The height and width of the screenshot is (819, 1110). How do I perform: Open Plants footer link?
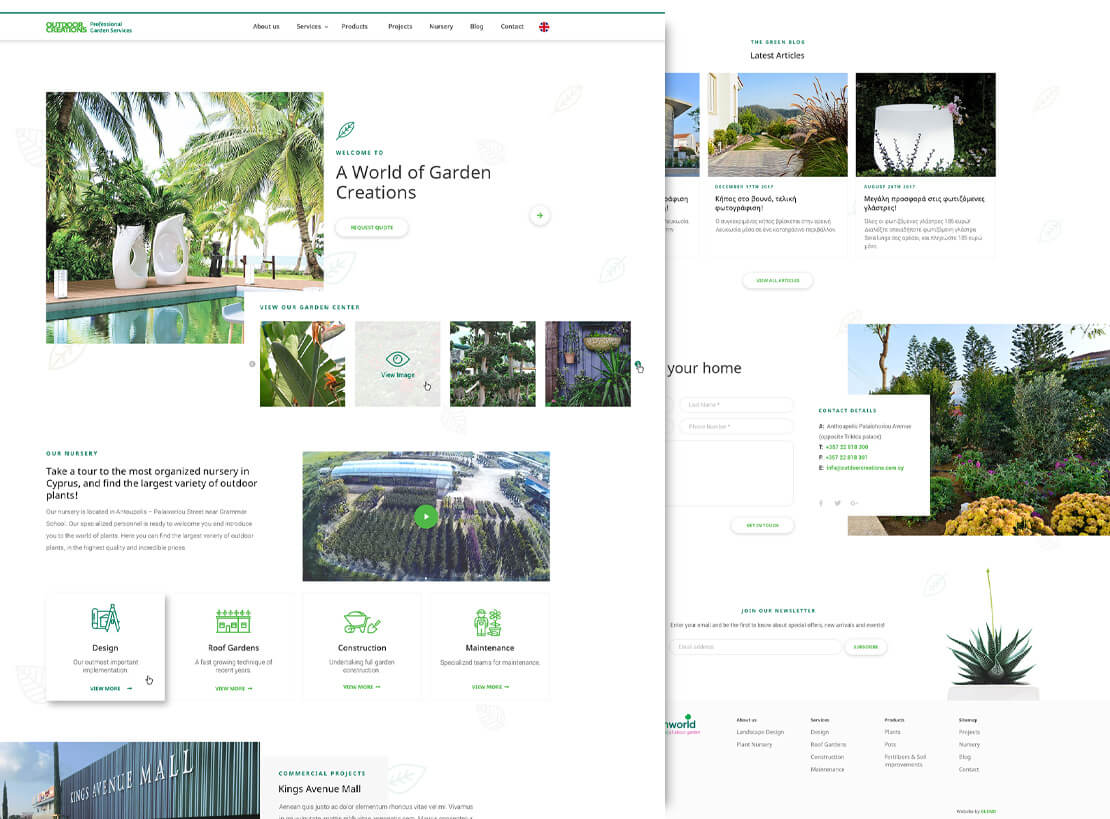[893, 732]
